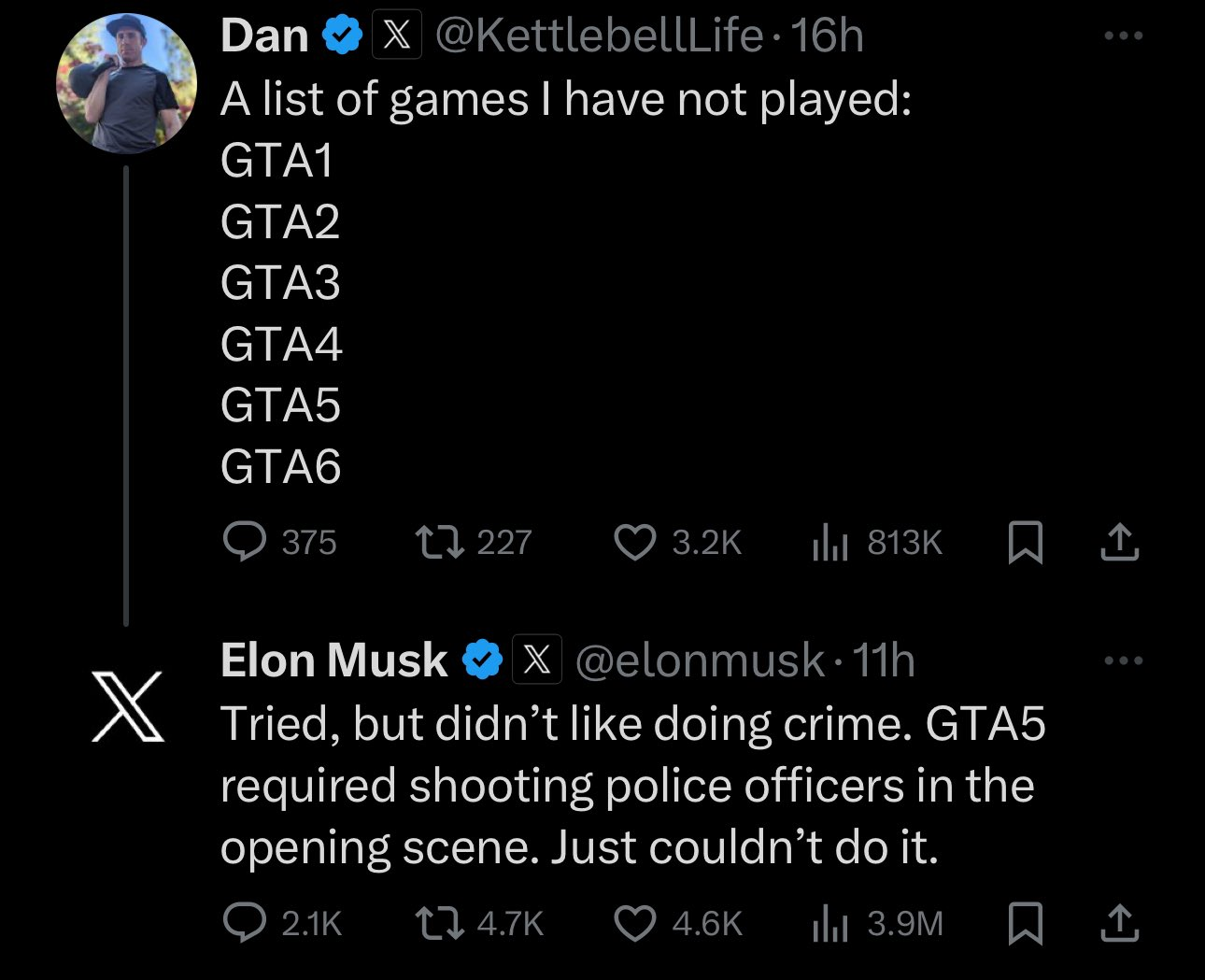The height and width of the screenshot is (980, 1205).
Task: Open Elon Musk's X logo avatar
Action: coord(128,707)
